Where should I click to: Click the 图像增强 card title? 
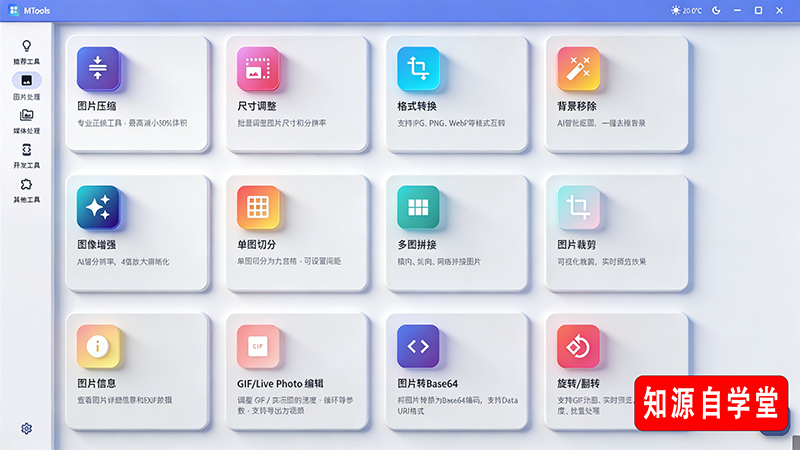(96, 245)
